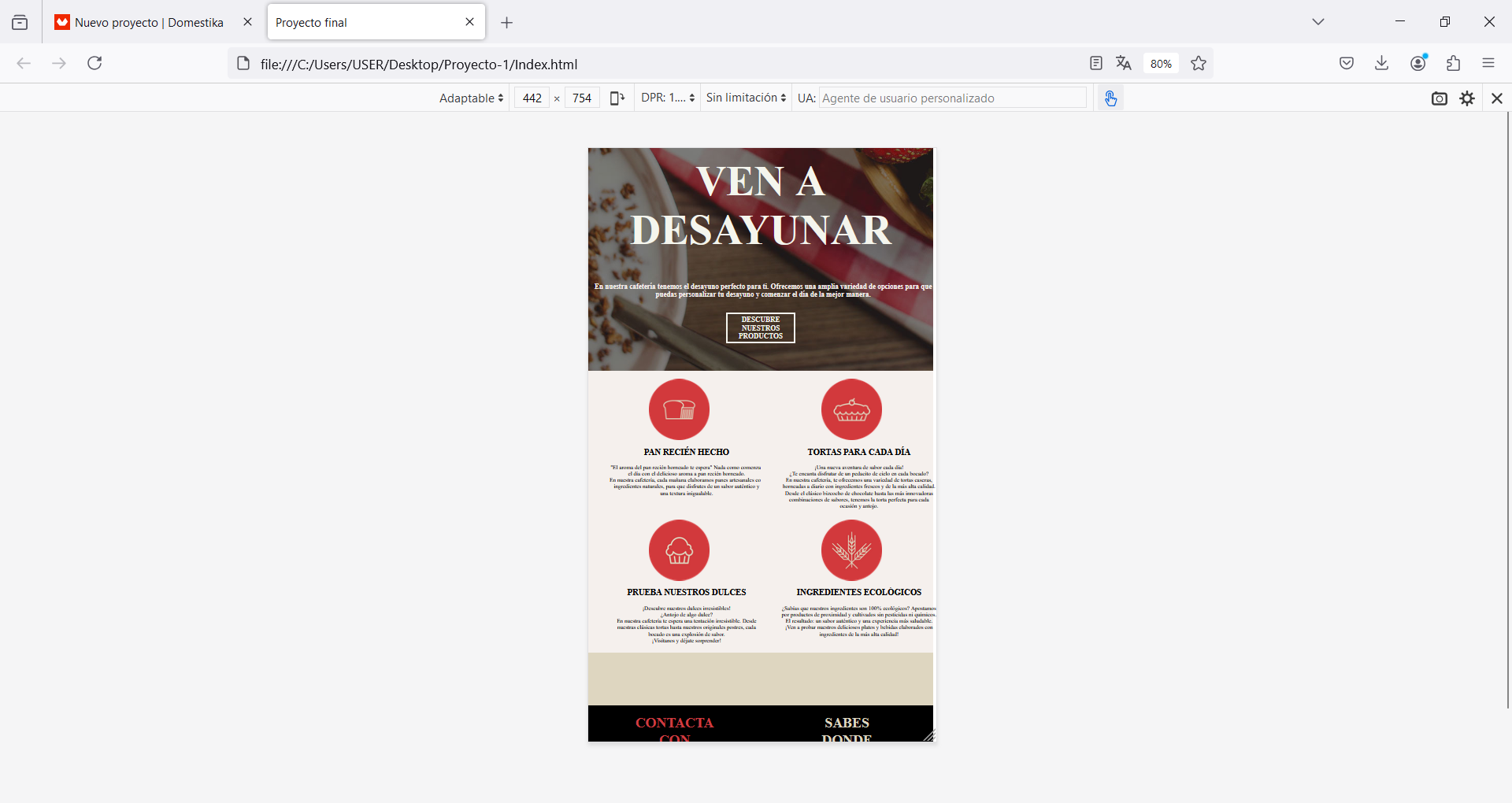Open Firefox View recent browsing icon
1512x803 pixels.
(x=20, y=22)
